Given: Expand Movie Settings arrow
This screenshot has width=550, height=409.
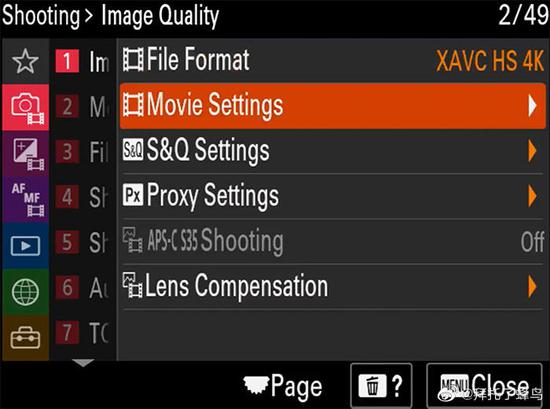Looking at the screenshot, I should (x=532, y=106).
